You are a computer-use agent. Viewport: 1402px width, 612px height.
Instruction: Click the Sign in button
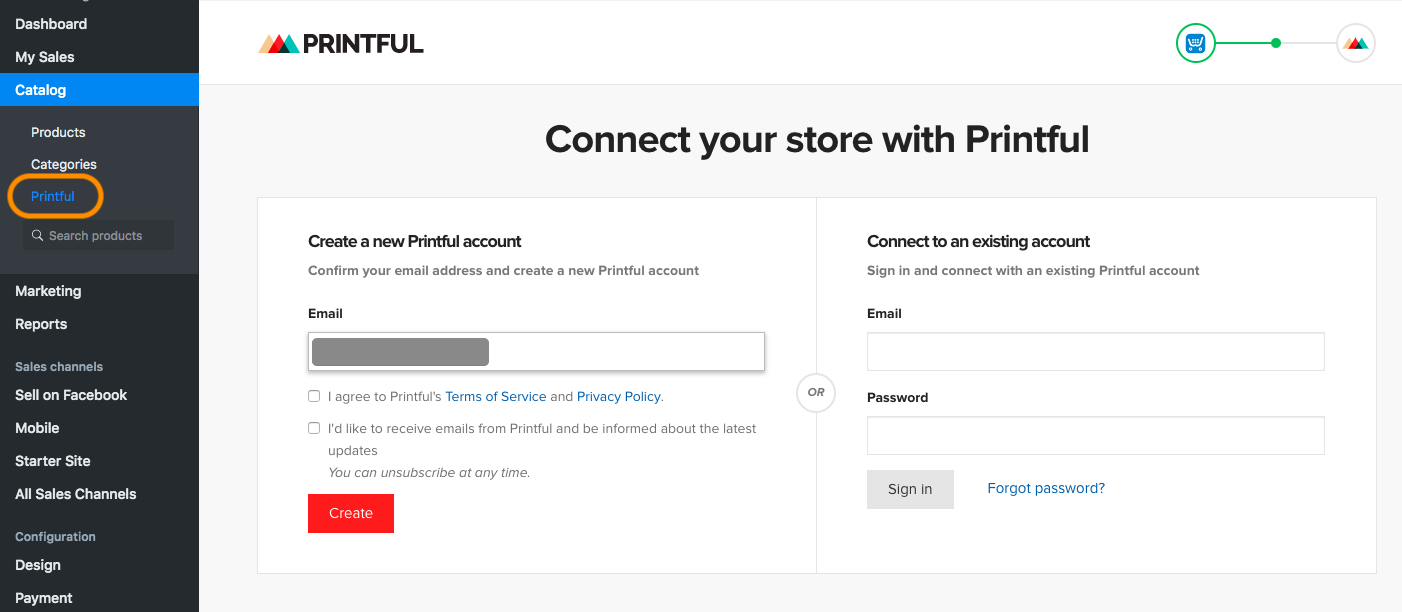(910, 489)
